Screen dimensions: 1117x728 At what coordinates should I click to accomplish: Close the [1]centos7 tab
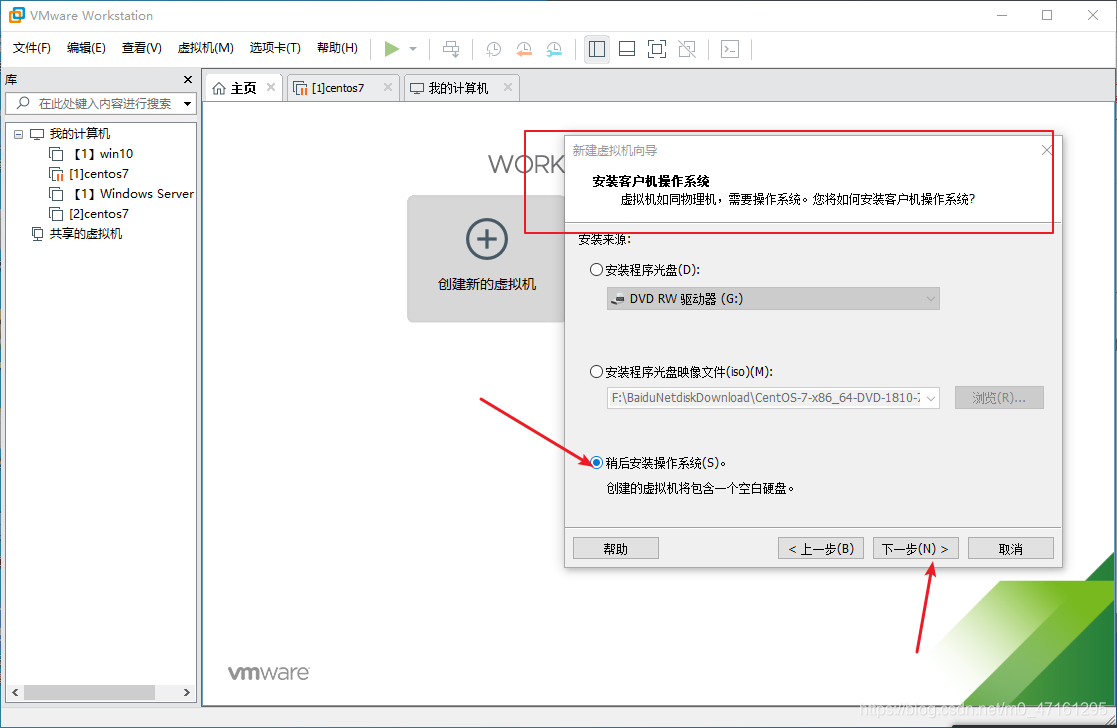pyautogui.click(x=388, y=87)
